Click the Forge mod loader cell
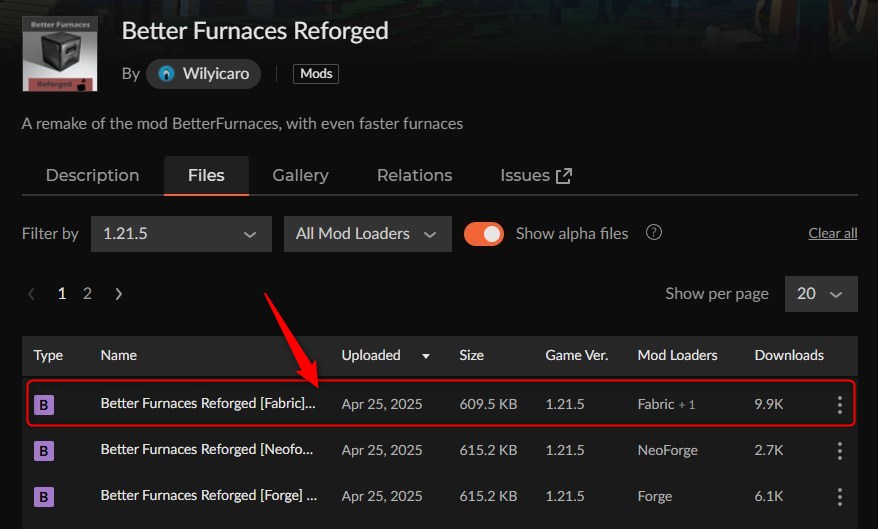Image resolution: width=878 pixels, height=529 pixels. (655, 497)
